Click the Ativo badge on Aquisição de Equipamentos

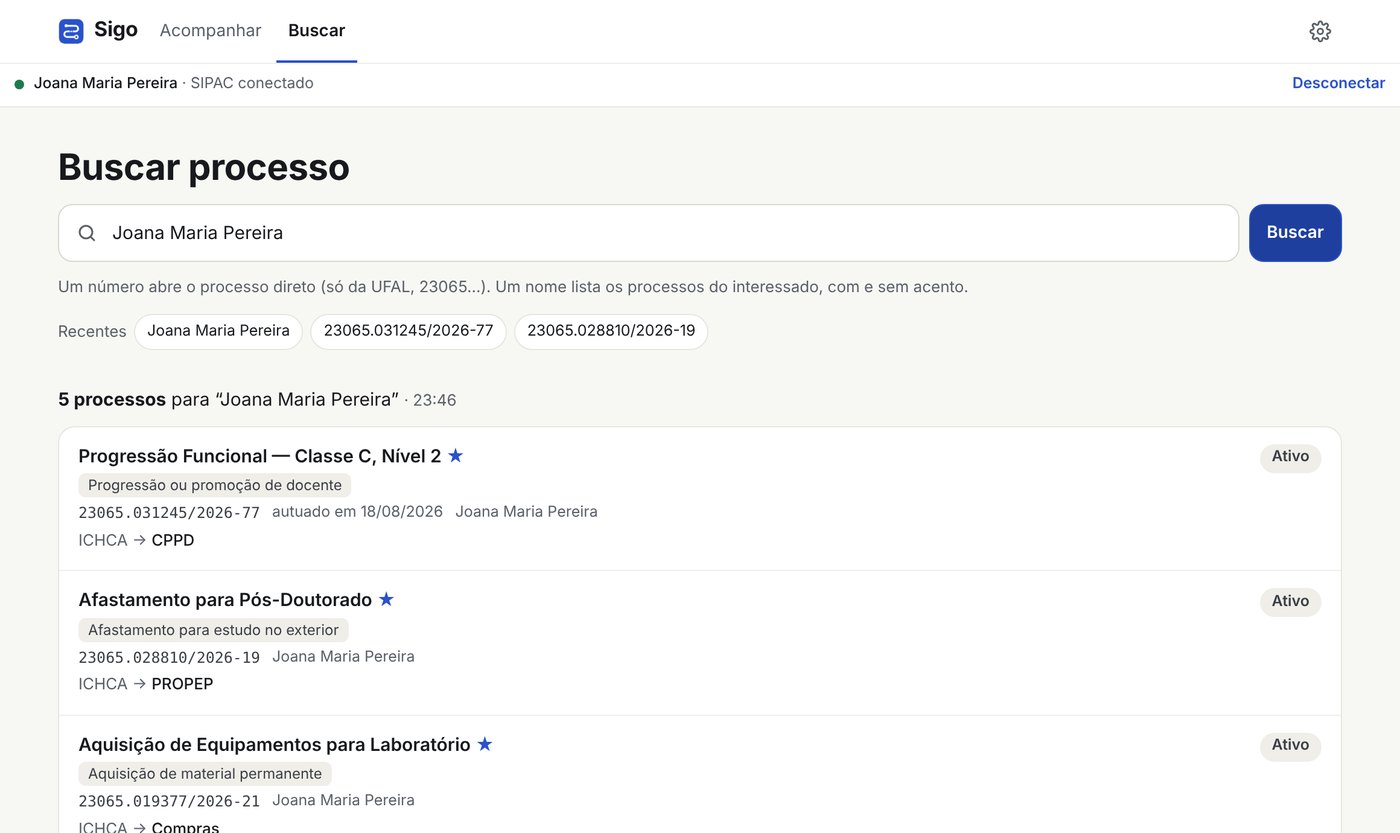click(1290, 745)
